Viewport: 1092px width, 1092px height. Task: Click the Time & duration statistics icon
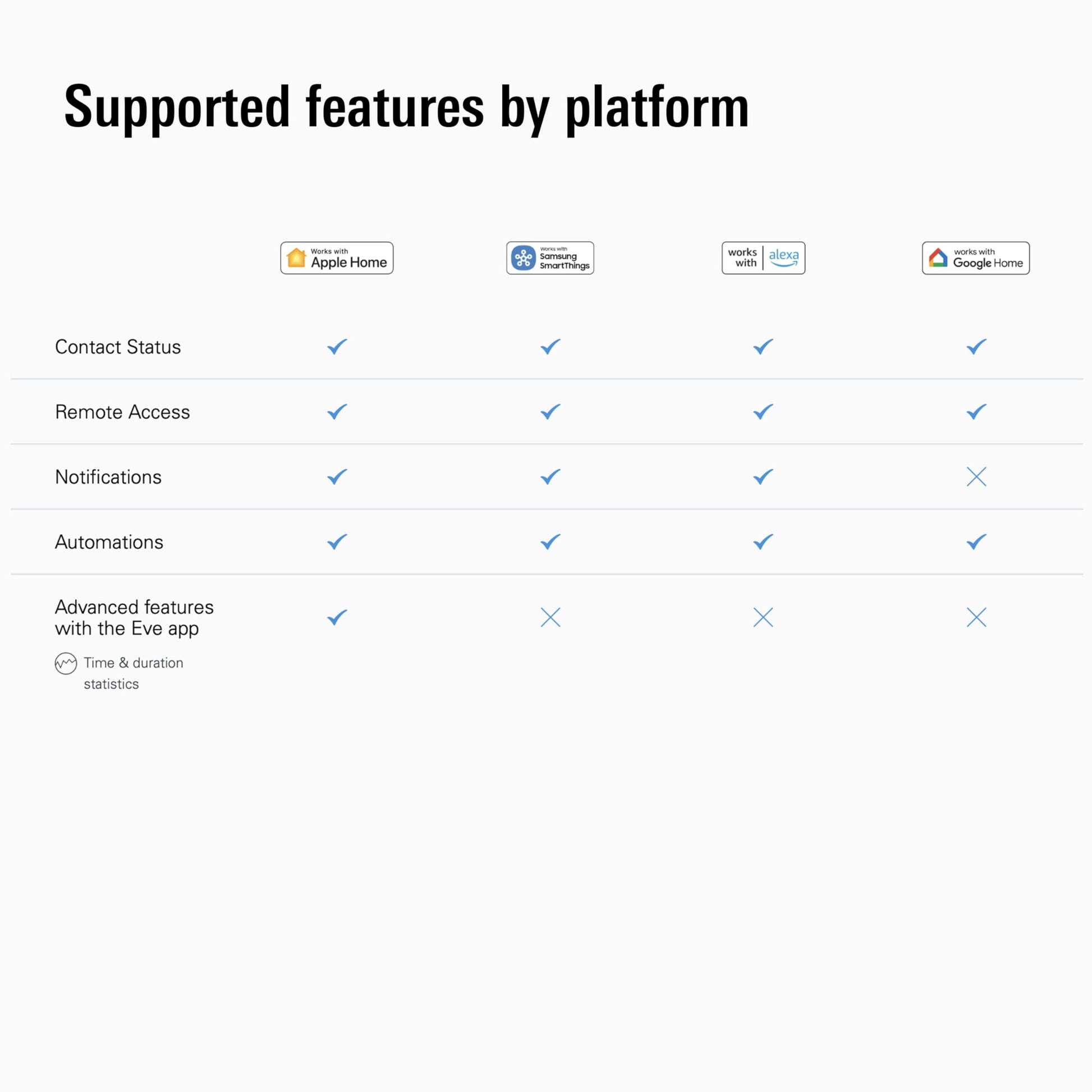[x=66, y=663]
